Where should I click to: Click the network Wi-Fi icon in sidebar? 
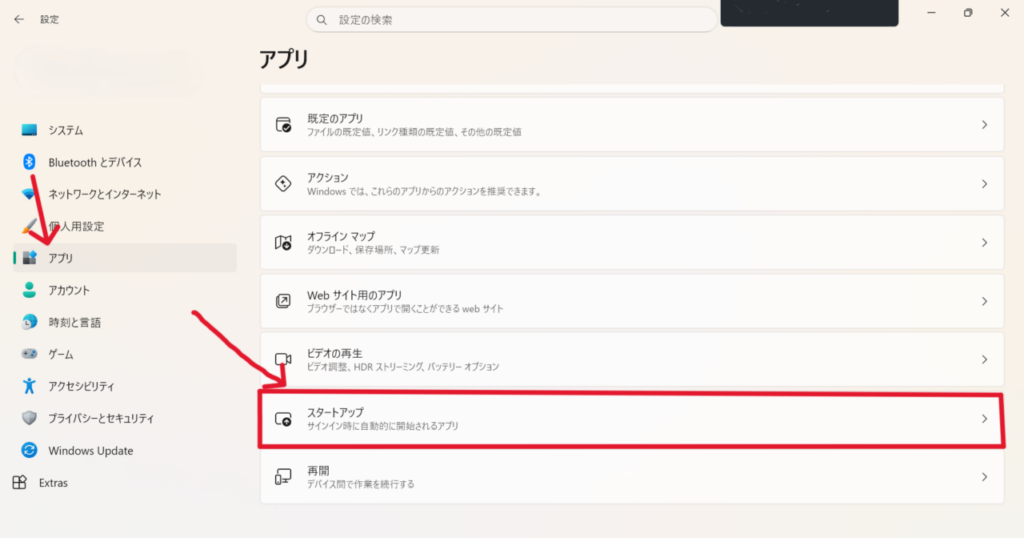pos(29,194)
